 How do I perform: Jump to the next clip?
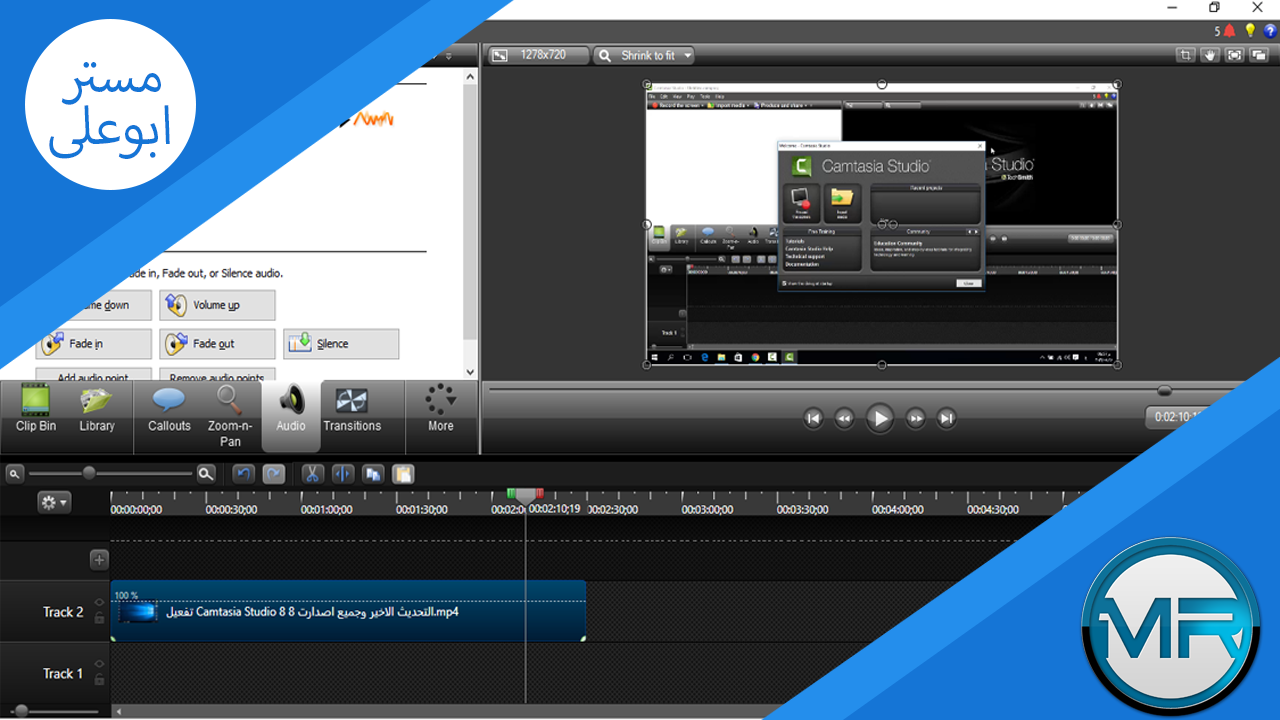(946, 418)
